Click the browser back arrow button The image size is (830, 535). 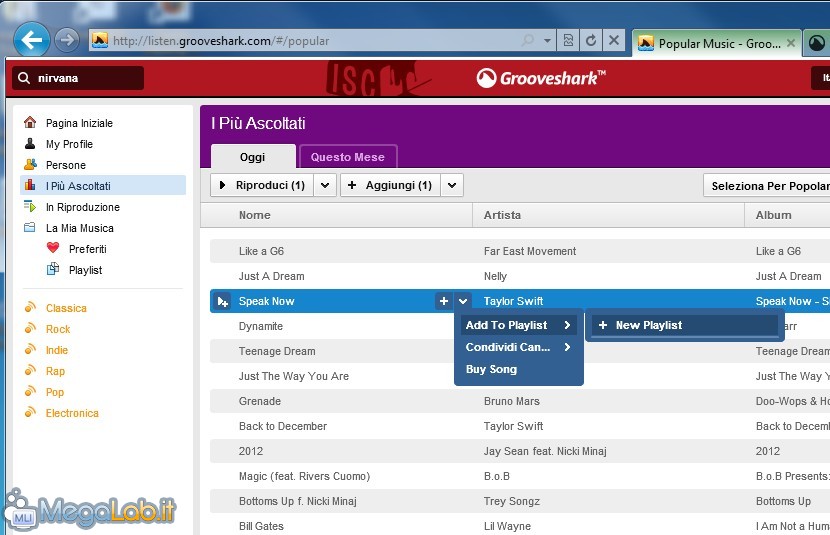tap(31, 39)
